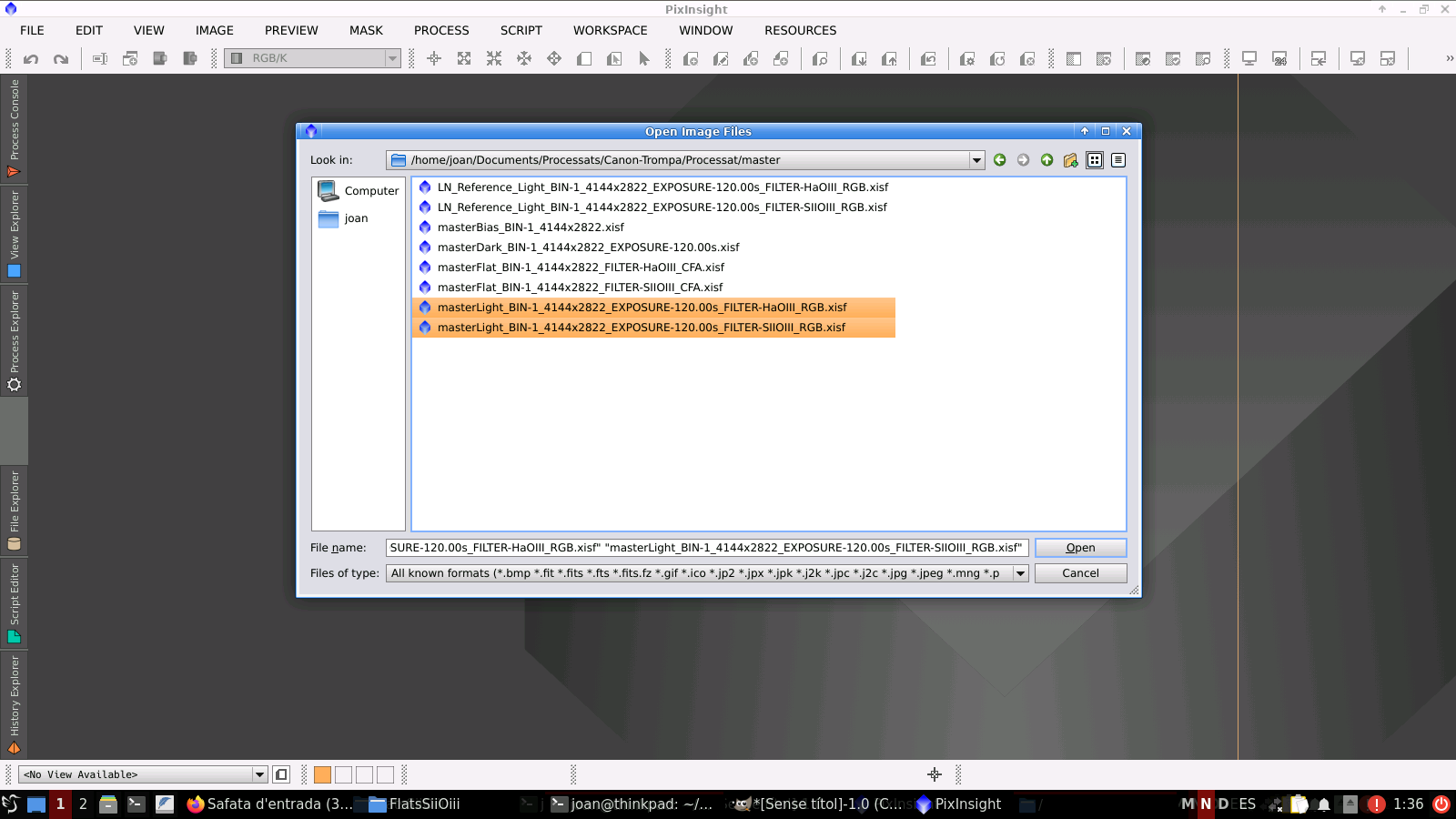Image resolution: width=1456 pixels, height=819 pixels.
Task: Expand the Files of type dropdown
Action: (x=1020, y=573)
